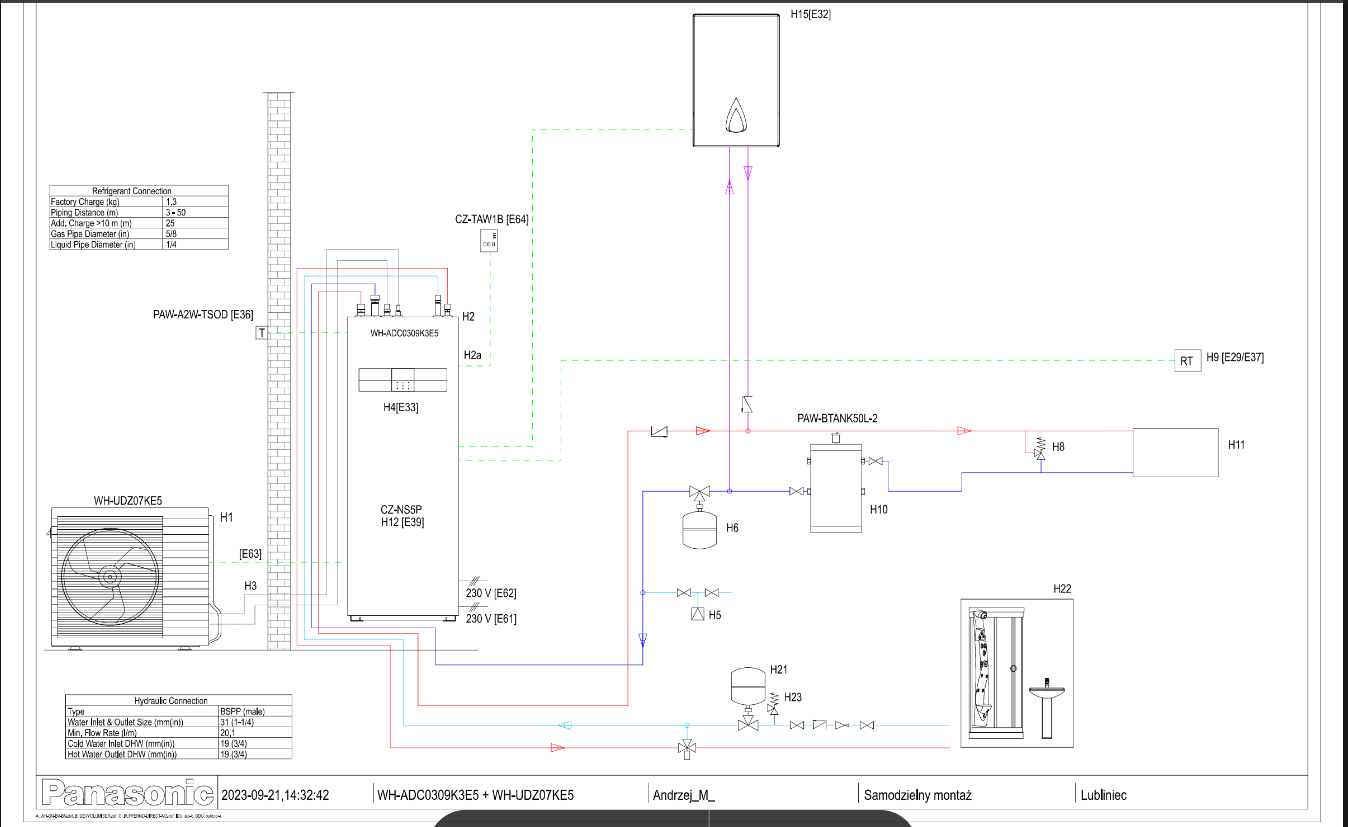Click the 'CZ-TAW1B [E64]' label
Viewport: 1348px width, 827px height.
coord(491,219)
